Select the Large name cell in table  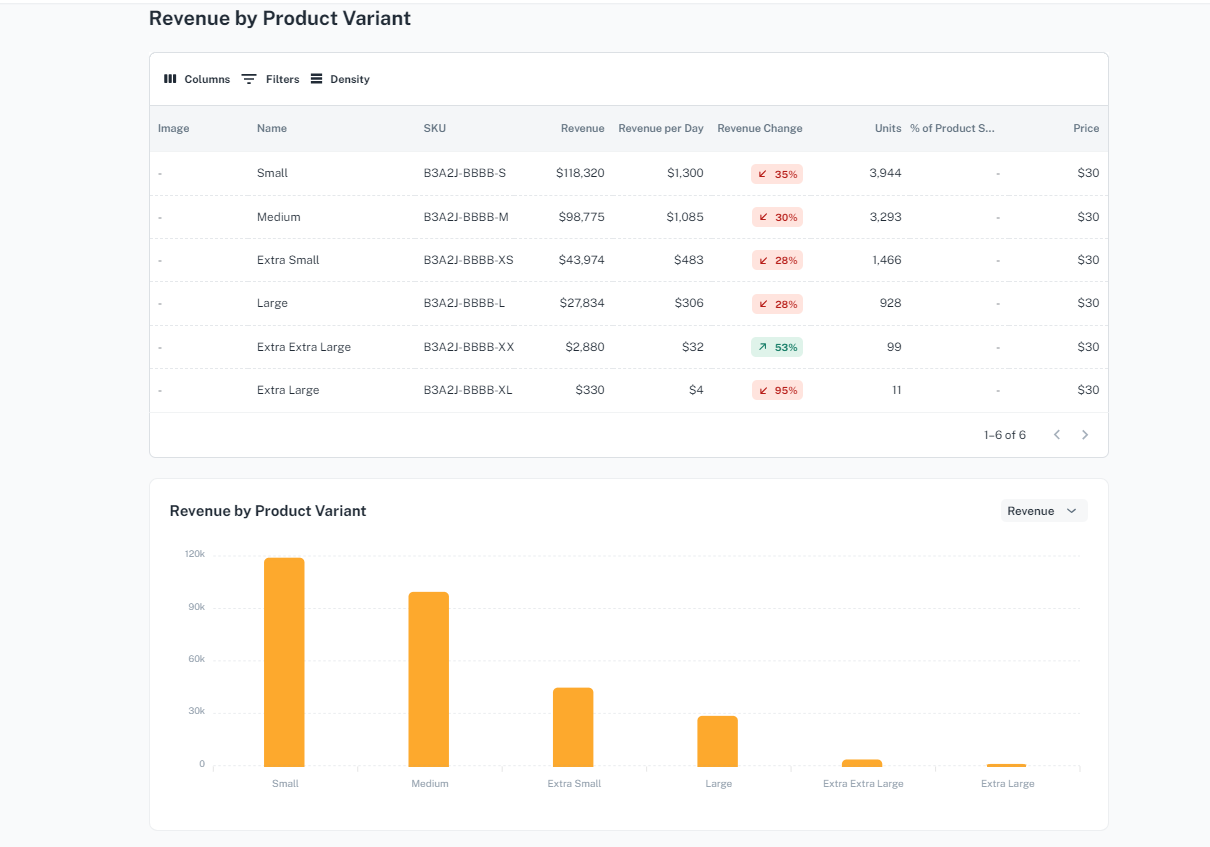[x=272, y=303]
